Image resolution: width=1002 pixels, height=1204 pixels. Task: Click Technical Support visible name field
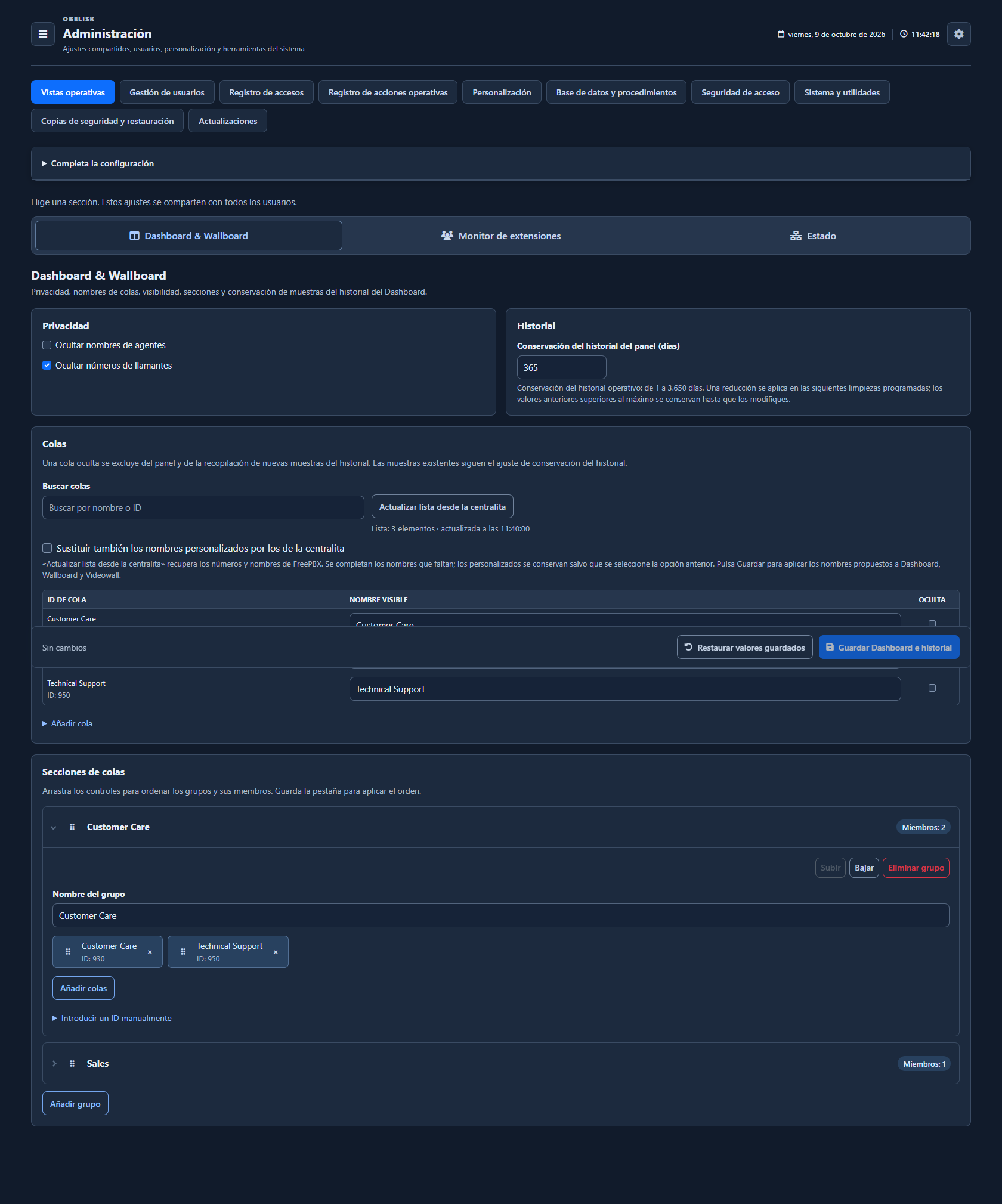[x=625, y=689]
